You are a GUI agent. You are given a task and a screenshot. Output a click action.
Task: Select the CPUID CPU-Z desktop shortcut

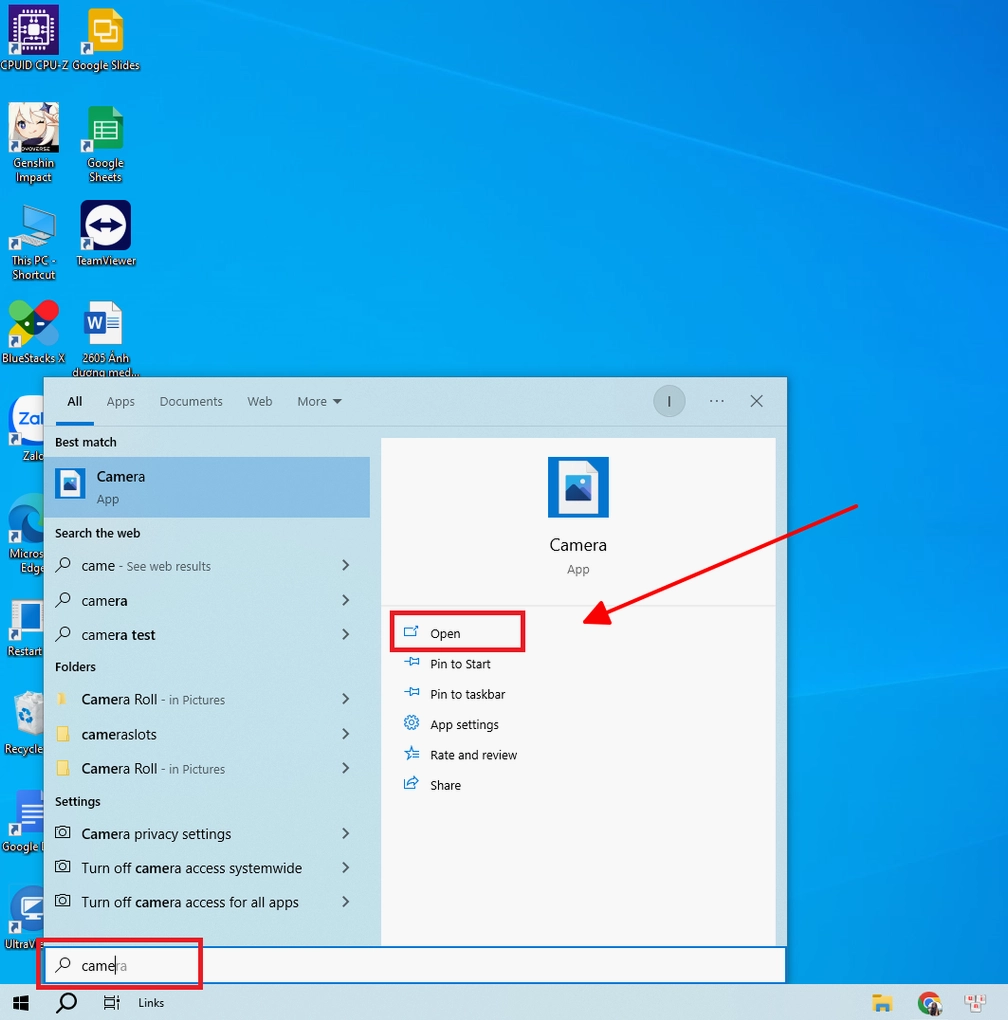33,40
